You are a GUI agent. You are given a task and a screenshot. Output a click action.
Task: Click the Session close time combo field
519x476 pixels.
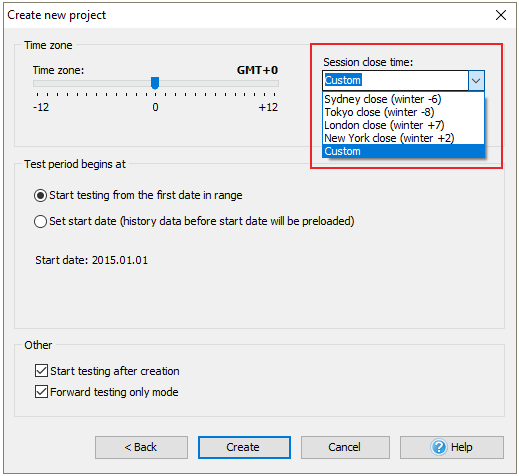[x=395, y=80]
